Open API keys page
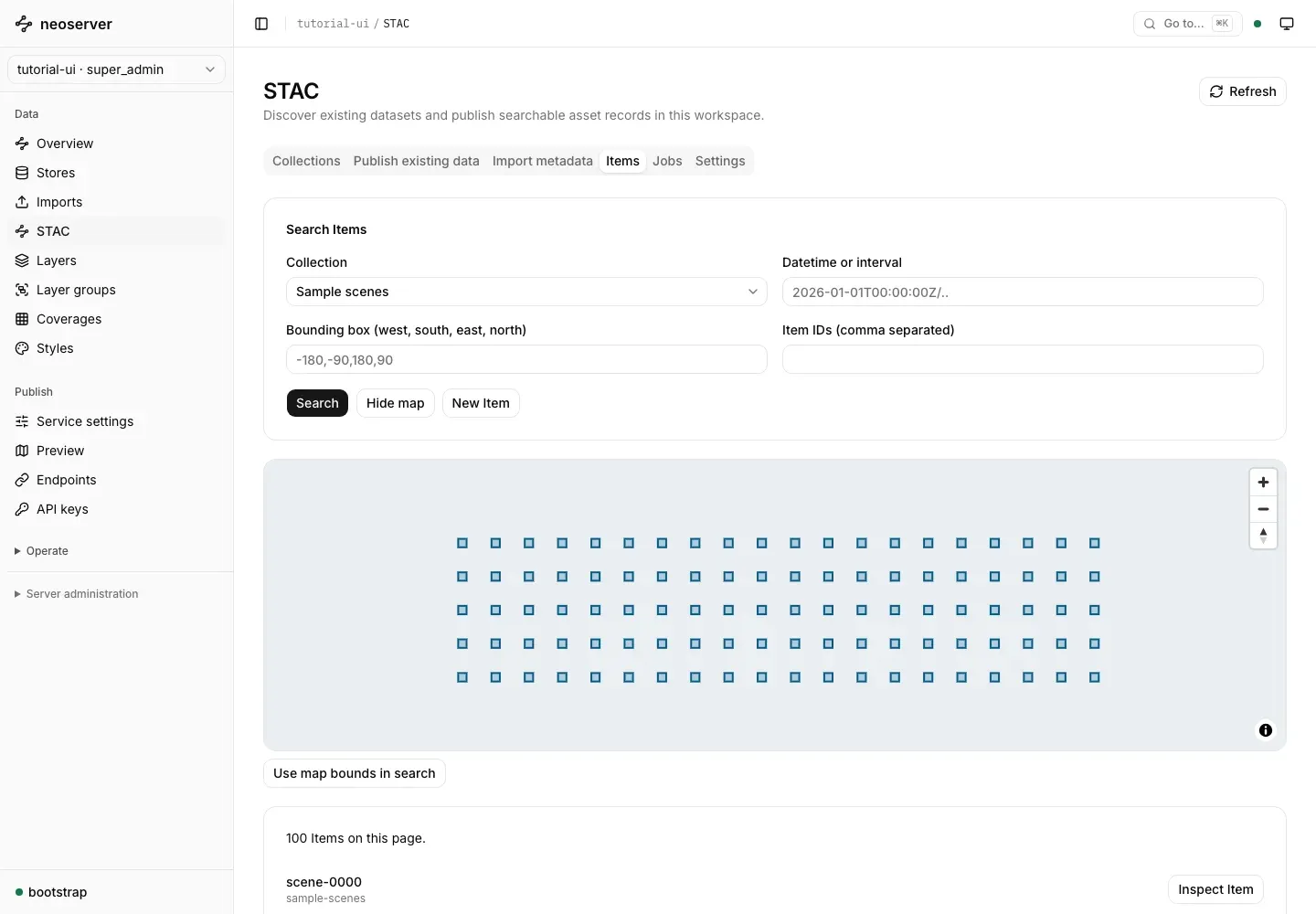1316x914 pixels. pyautogui.click(x=116, y=509)
